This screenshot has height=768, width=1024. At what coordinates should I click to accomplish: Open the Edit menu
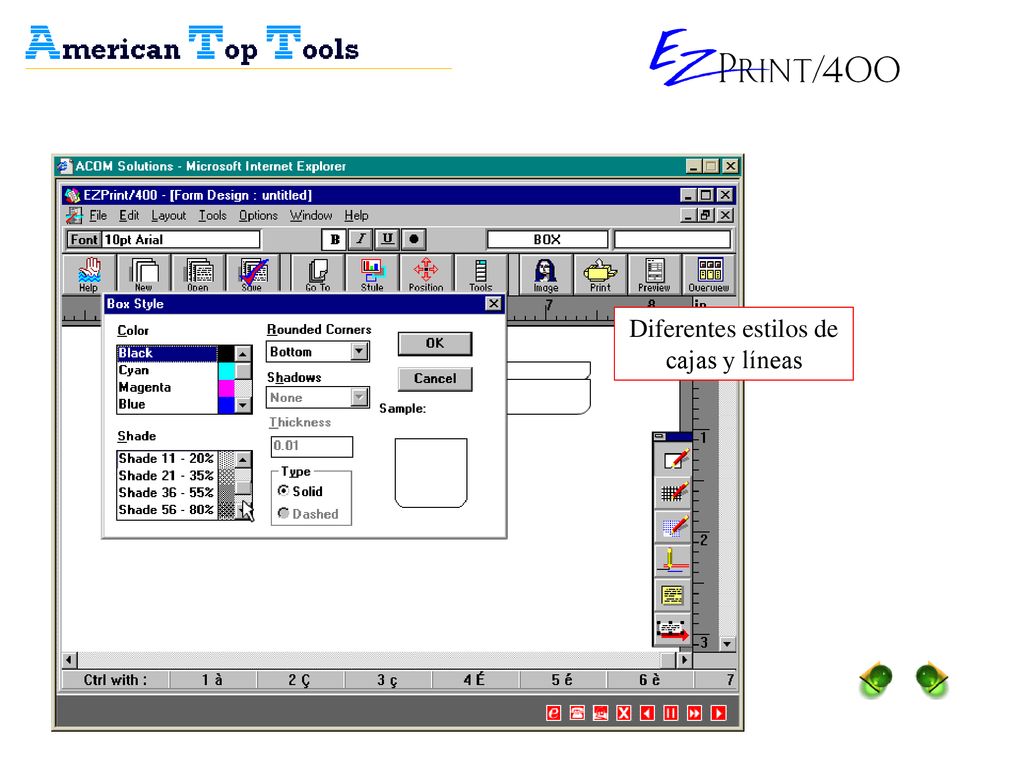(x=129, y=216)
